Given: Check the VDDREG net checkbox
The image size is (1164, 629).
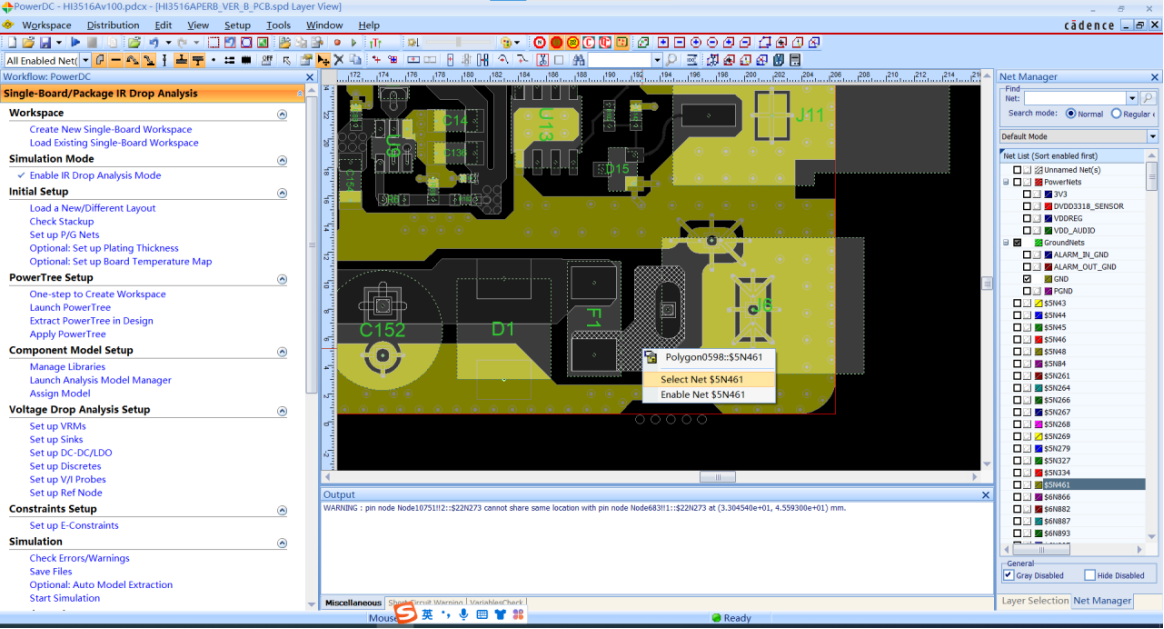Looking at the screenshot, I should [1027, 218].
